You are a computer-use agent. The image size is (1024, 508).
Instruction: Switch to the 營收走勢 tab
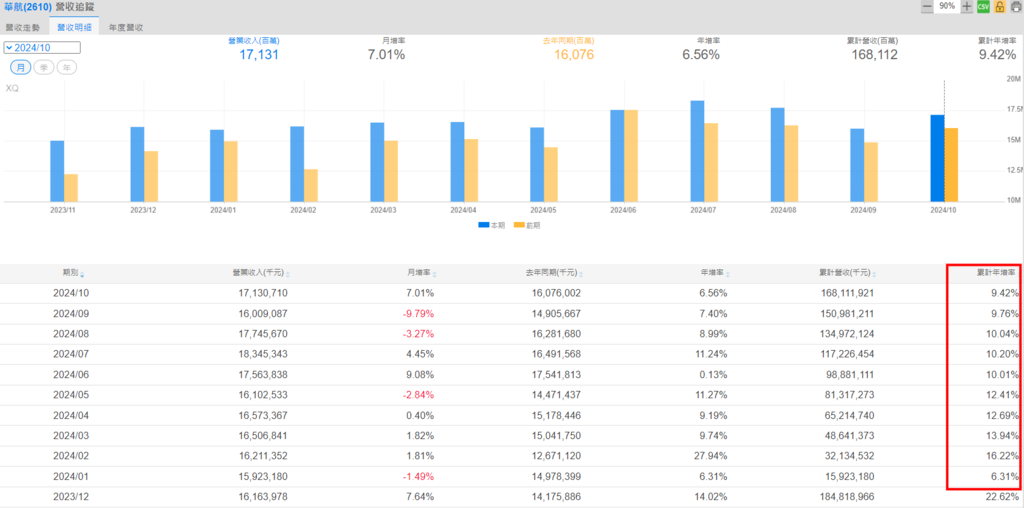click(x=25, y=27)
